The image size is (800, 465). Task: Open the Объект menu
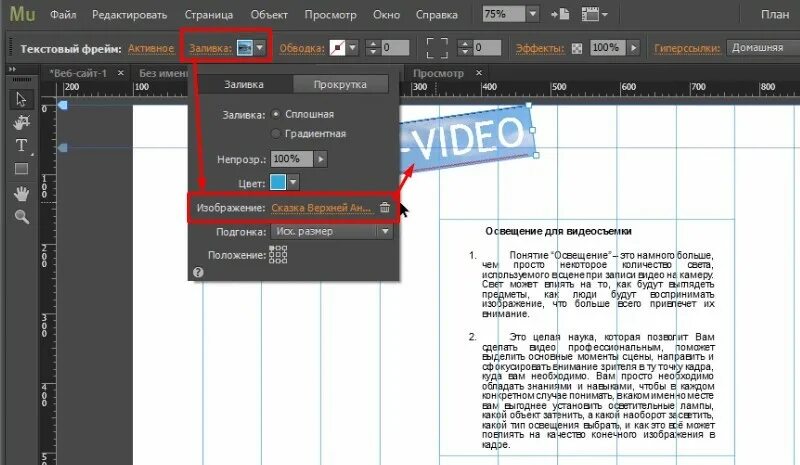(x=269, y=15)
